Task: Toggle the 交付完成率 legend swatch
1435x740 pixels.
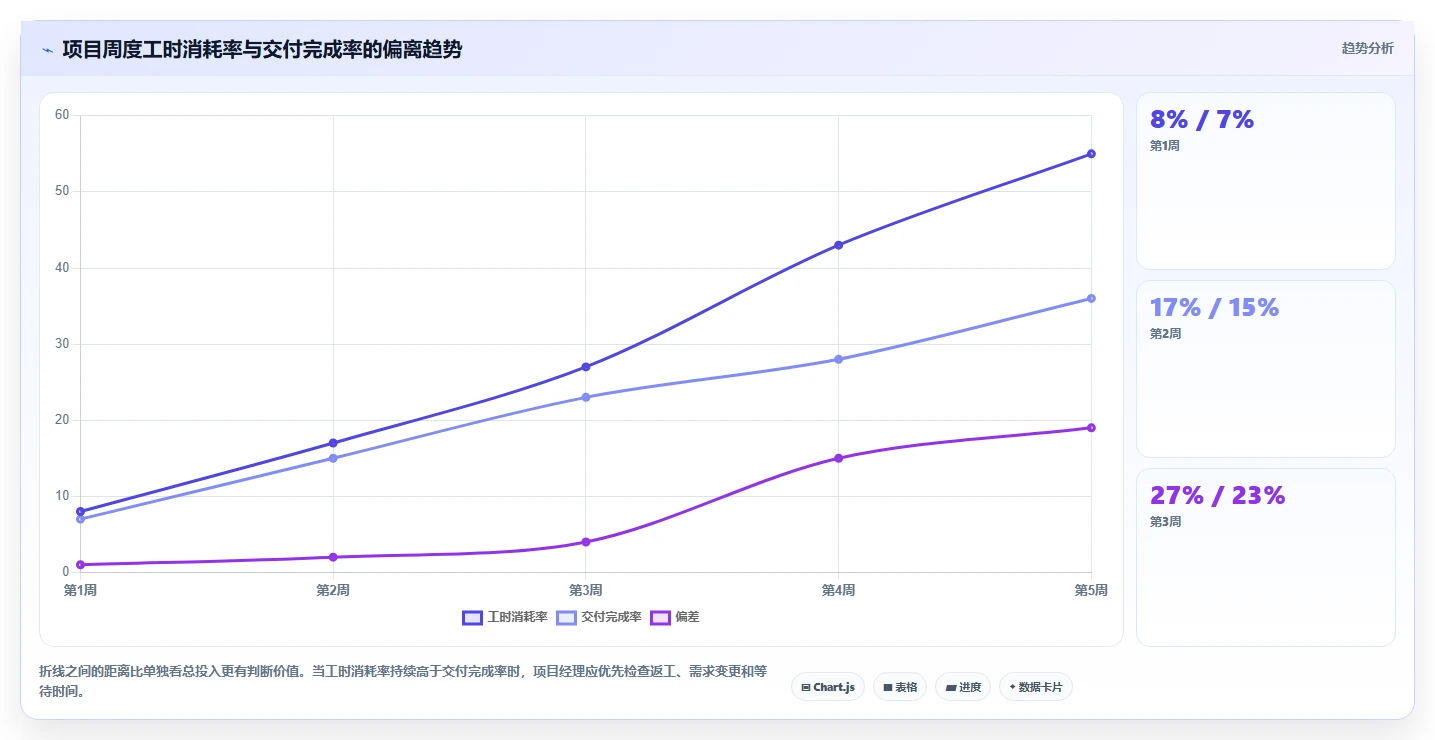Action: coord(566,617)
